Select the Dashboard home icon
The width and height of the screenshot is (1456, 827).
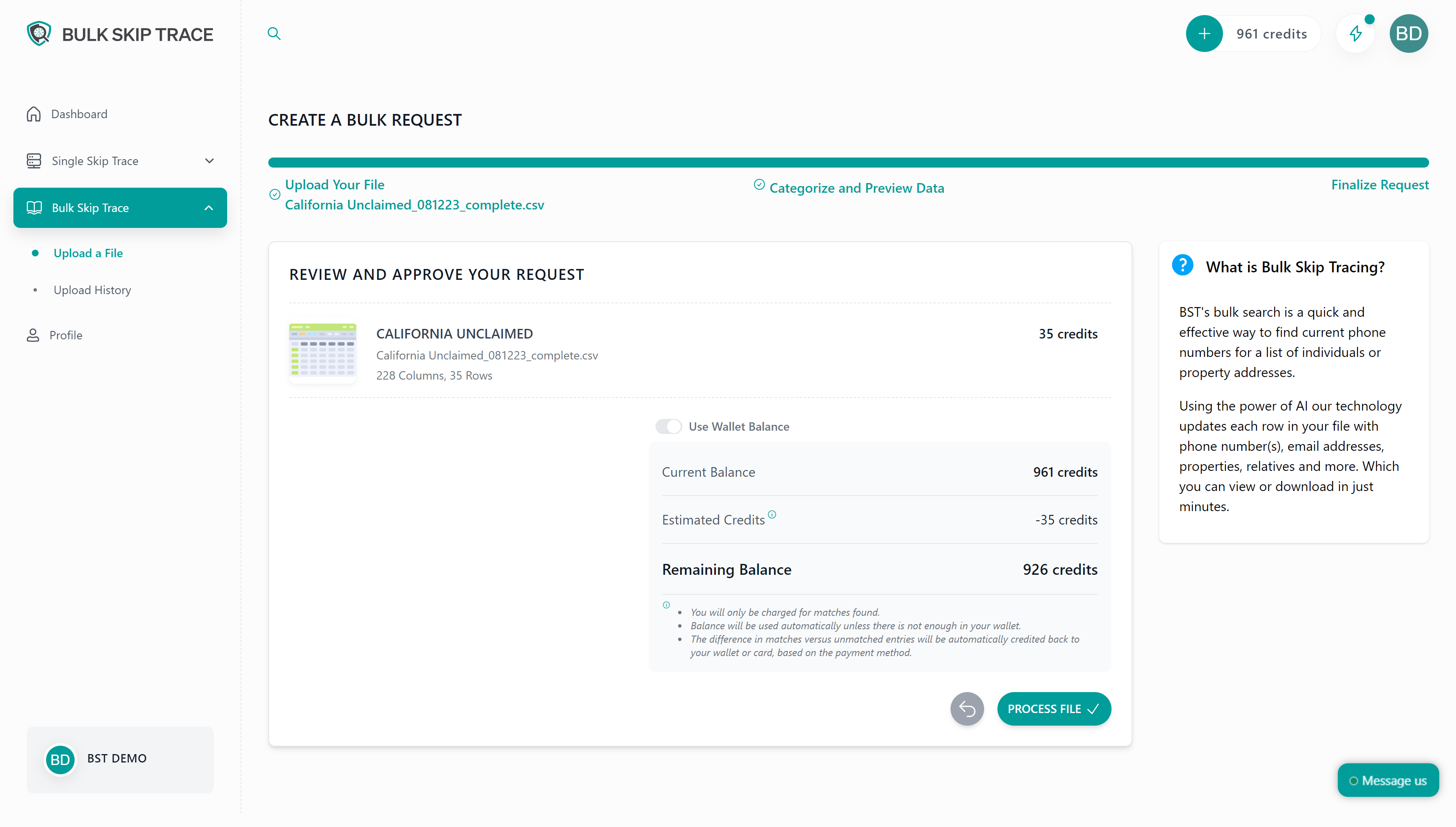(x=34, y=114)
